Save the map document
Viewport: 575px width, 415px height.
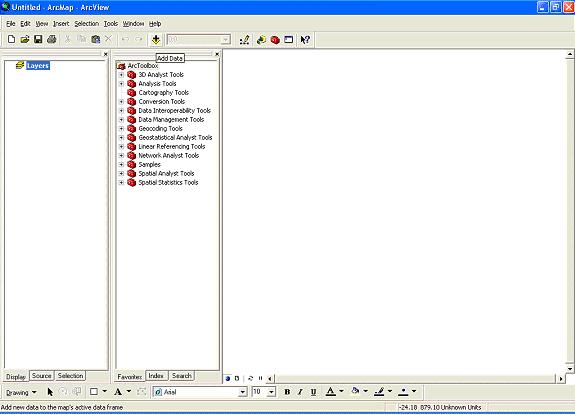tap(38, 39)
